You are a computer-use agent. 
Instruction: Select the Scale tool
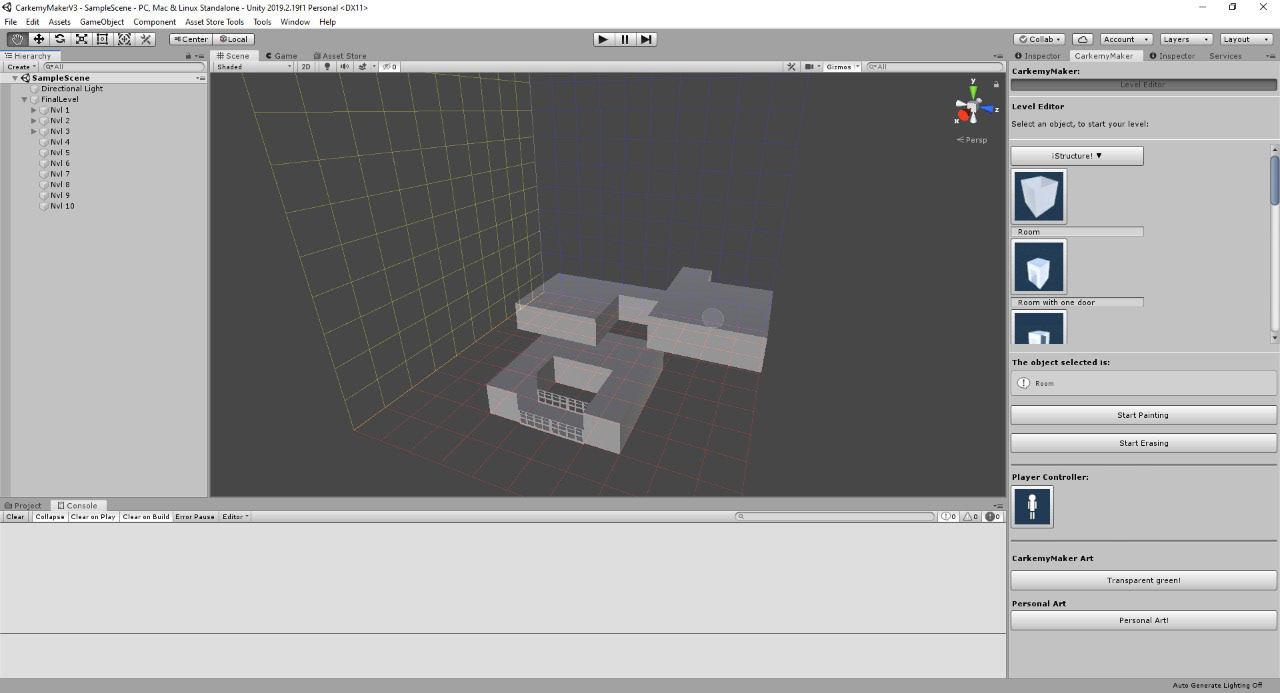pos(82,39)
